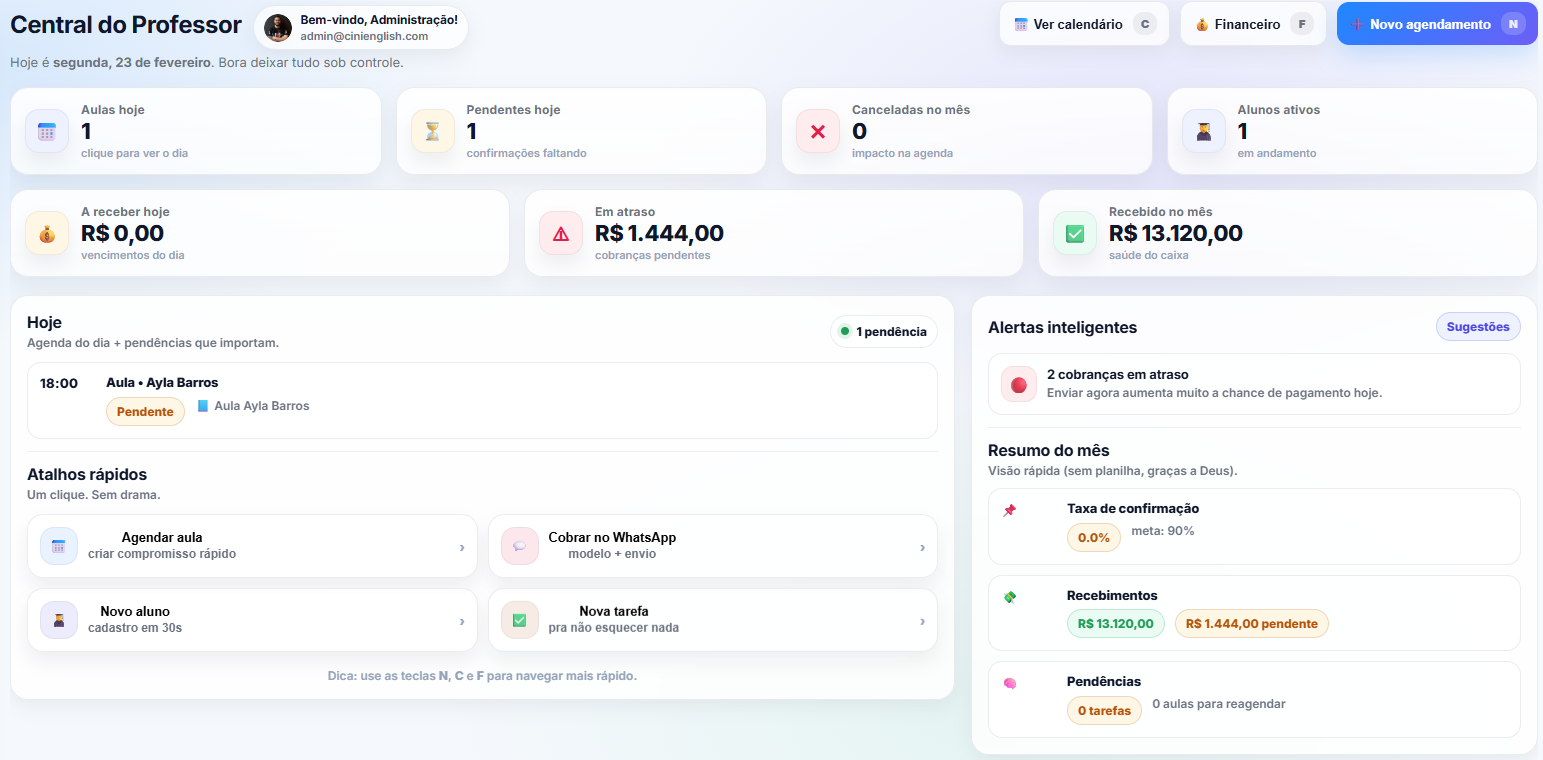Screen dimensions: 1543x760
Task: Click the money bag icon on A receber hoje
Action: click(x=46, y=233)
